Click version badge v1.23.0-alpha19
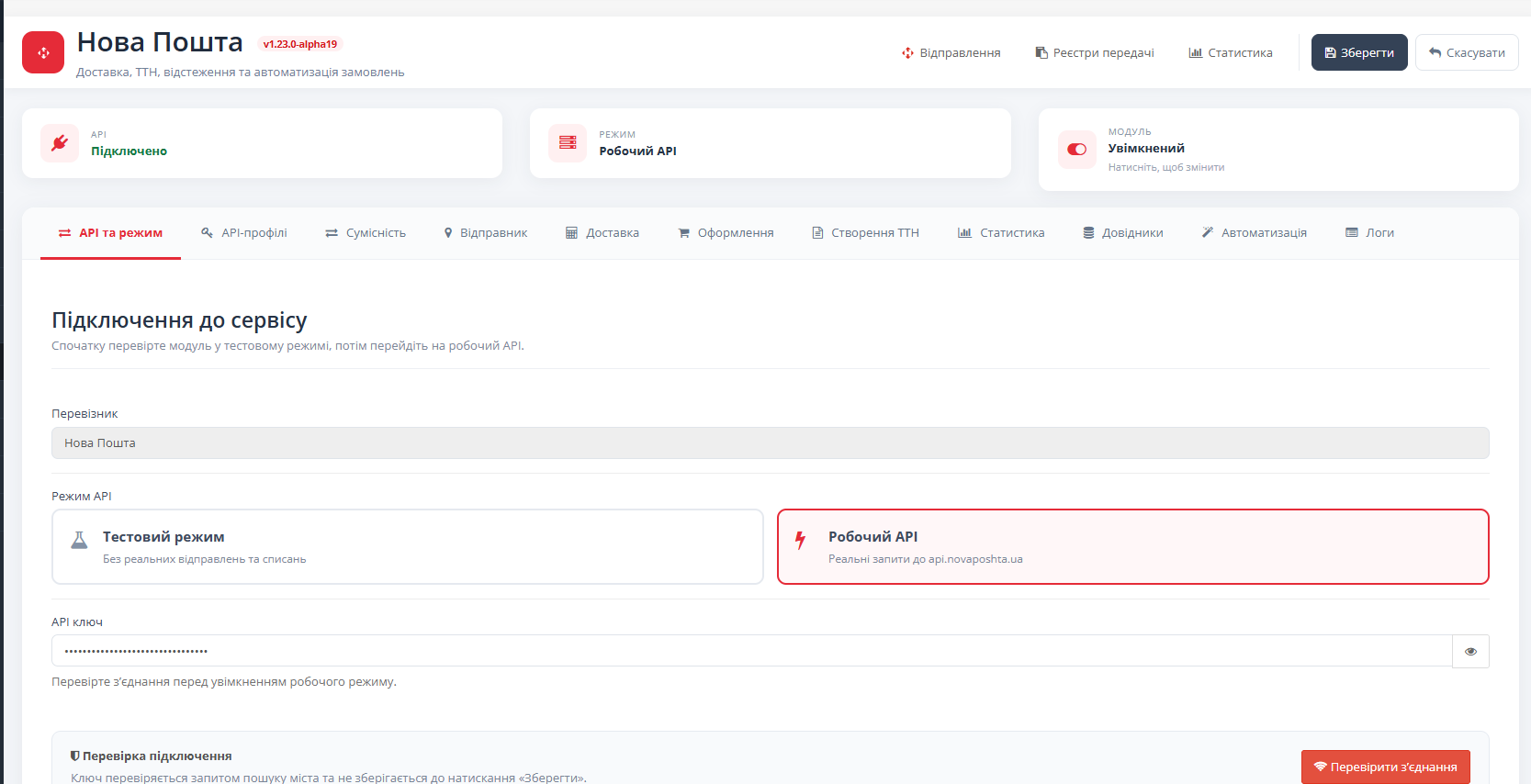1531x784 pixels. tap(300, 44)
